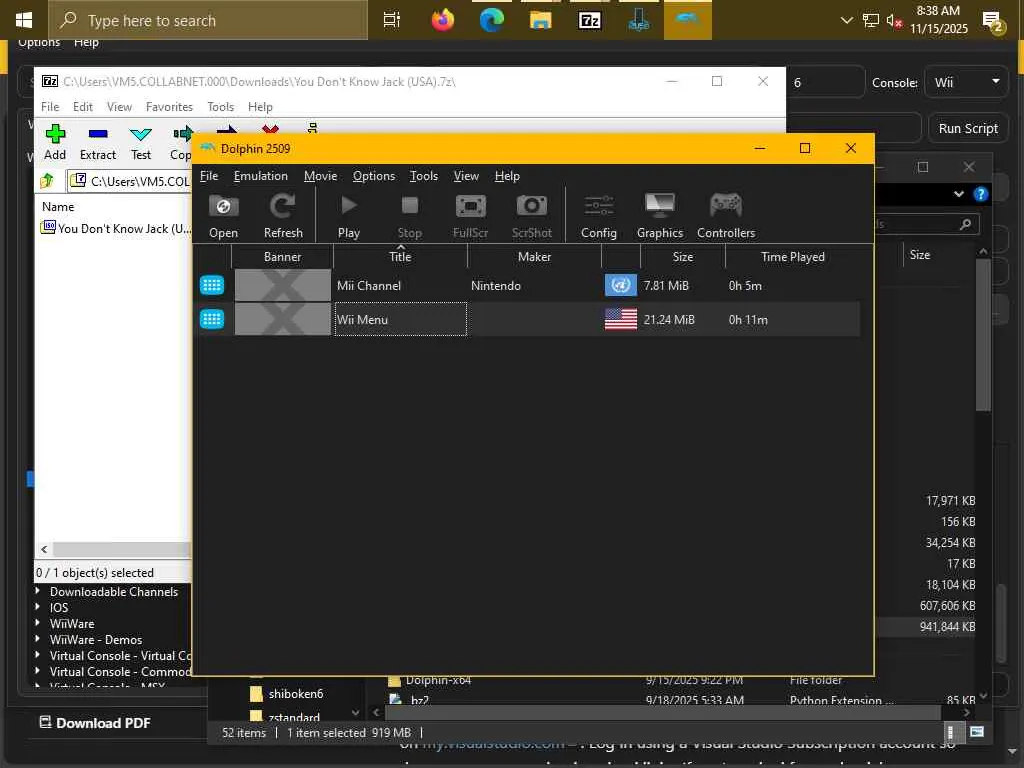This screenshot has width=1024, height=768.
Task: Click Wii Menu USA flag icon
Action: [620, 319]
